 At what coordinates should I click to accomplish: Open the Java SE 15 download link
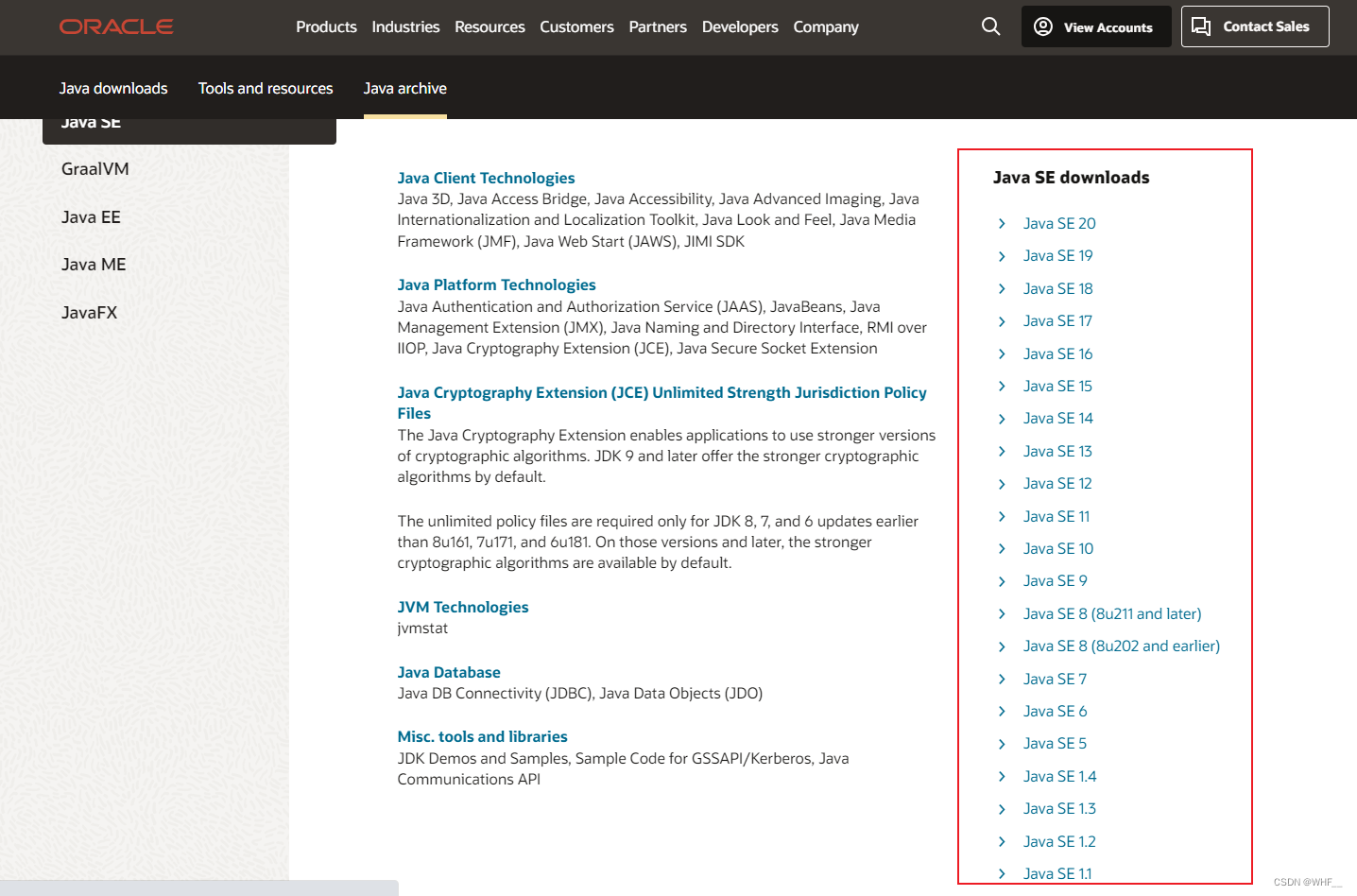[x=1057, y=386]
